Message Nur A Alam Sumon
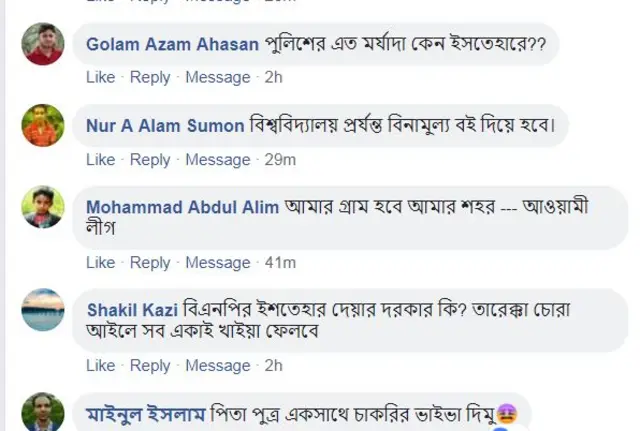 click(x=218, y=160)
